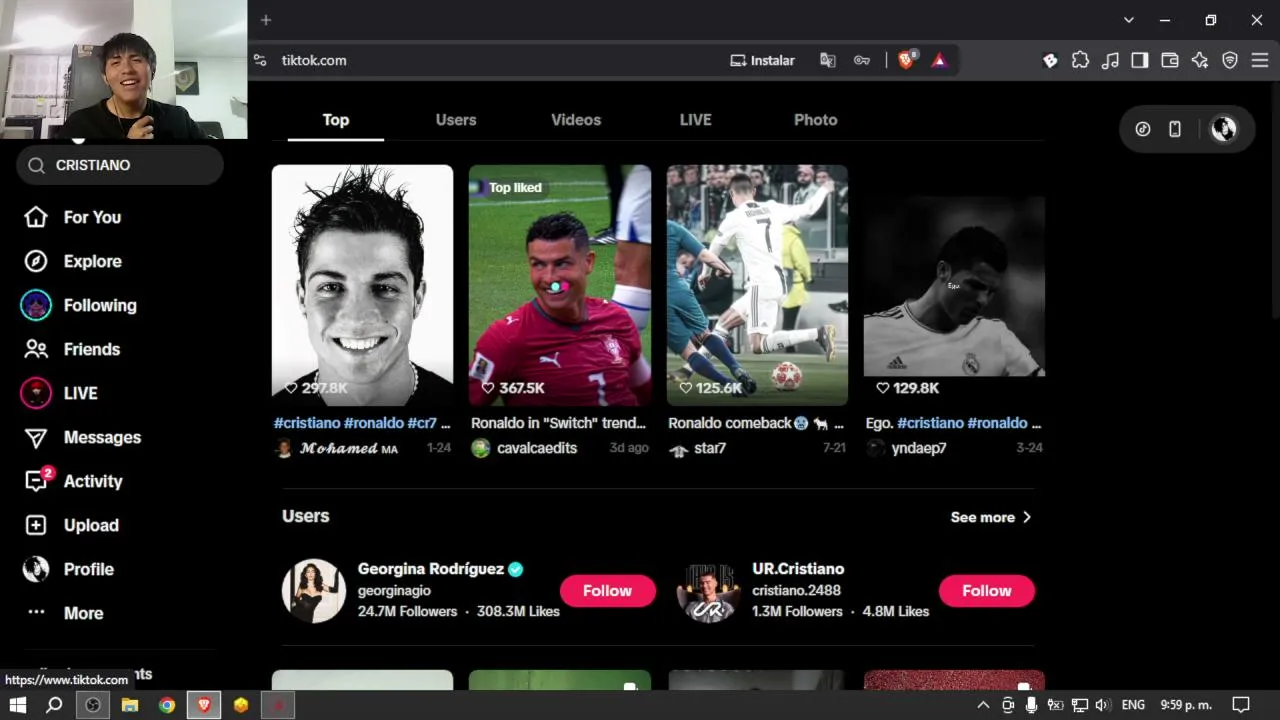Open star7 author link
Image resolution: width=1280 pixels, height=720 pixels.
[x=710, y=448]
